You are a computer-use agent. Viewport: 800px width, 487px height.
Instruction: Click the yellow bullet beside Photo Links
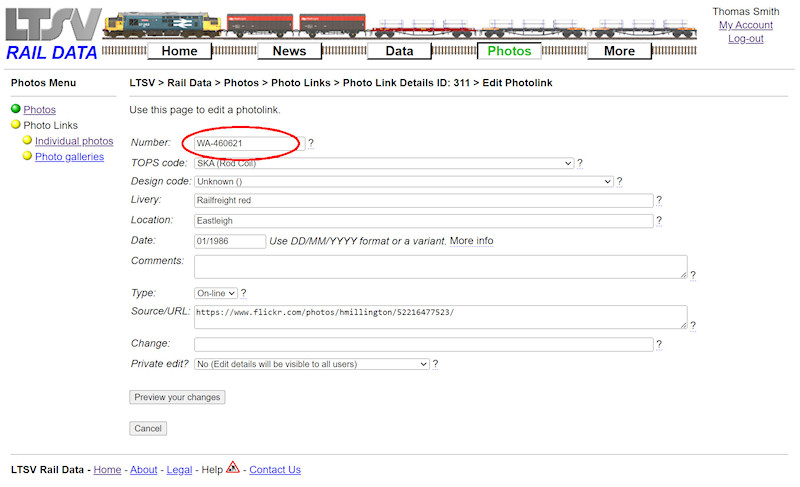[16, 124]
